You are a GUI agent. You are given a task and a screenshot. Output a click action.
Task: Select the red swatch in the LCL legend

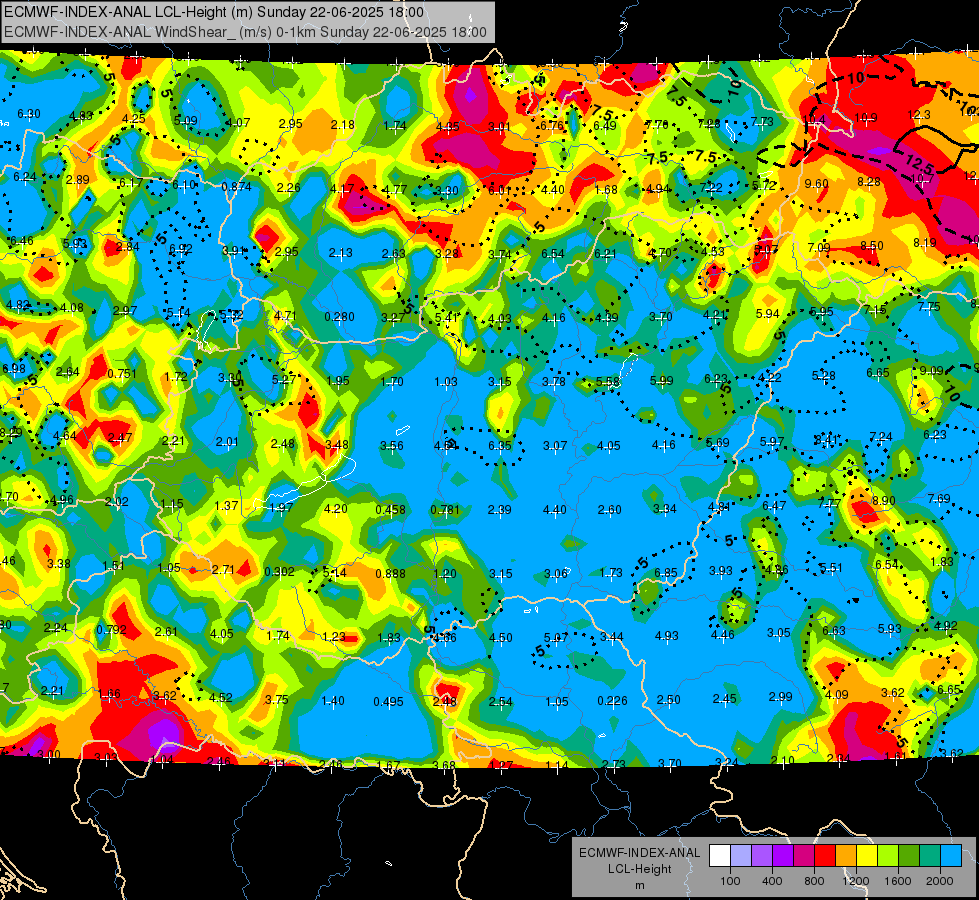point(825,856)
